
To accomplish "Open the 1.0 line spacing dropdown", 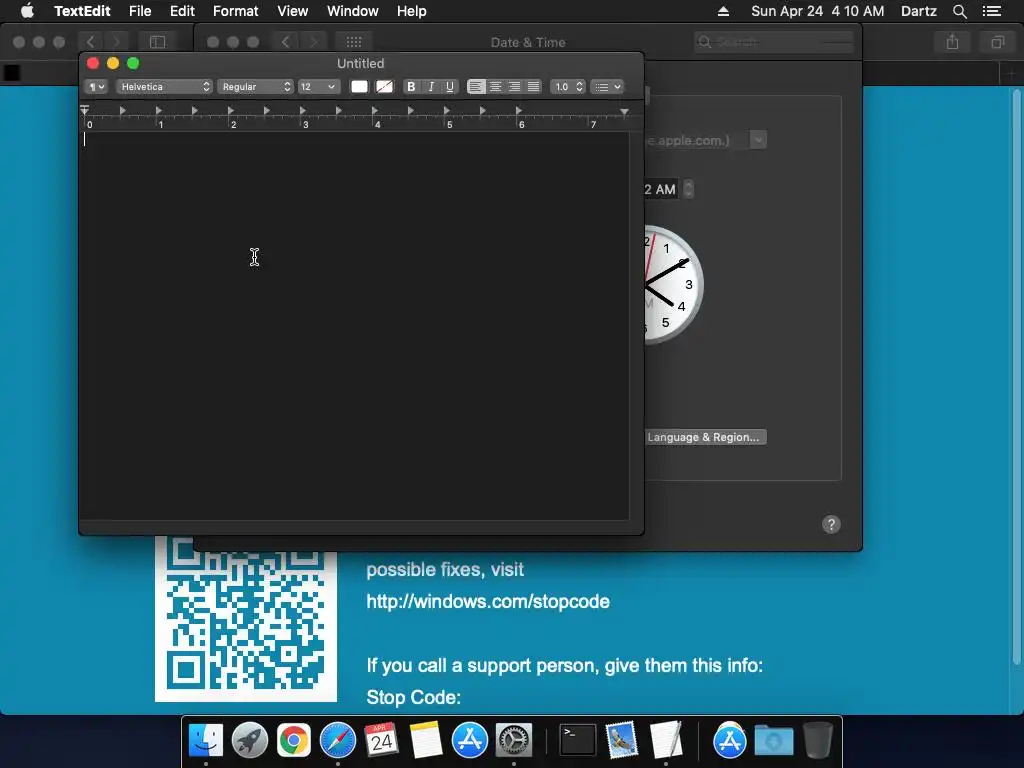I will (x=568, y=87).
